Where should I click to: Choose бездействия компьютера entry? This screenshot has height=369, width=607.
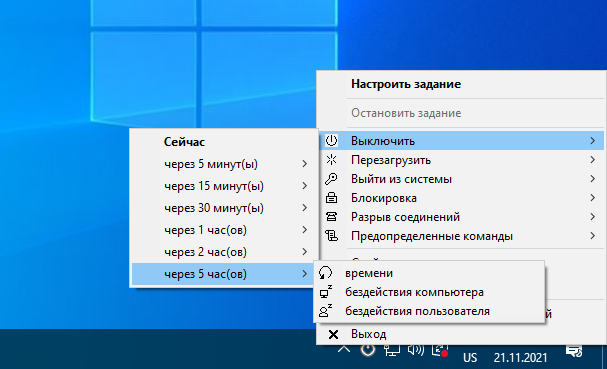[429, 292]
